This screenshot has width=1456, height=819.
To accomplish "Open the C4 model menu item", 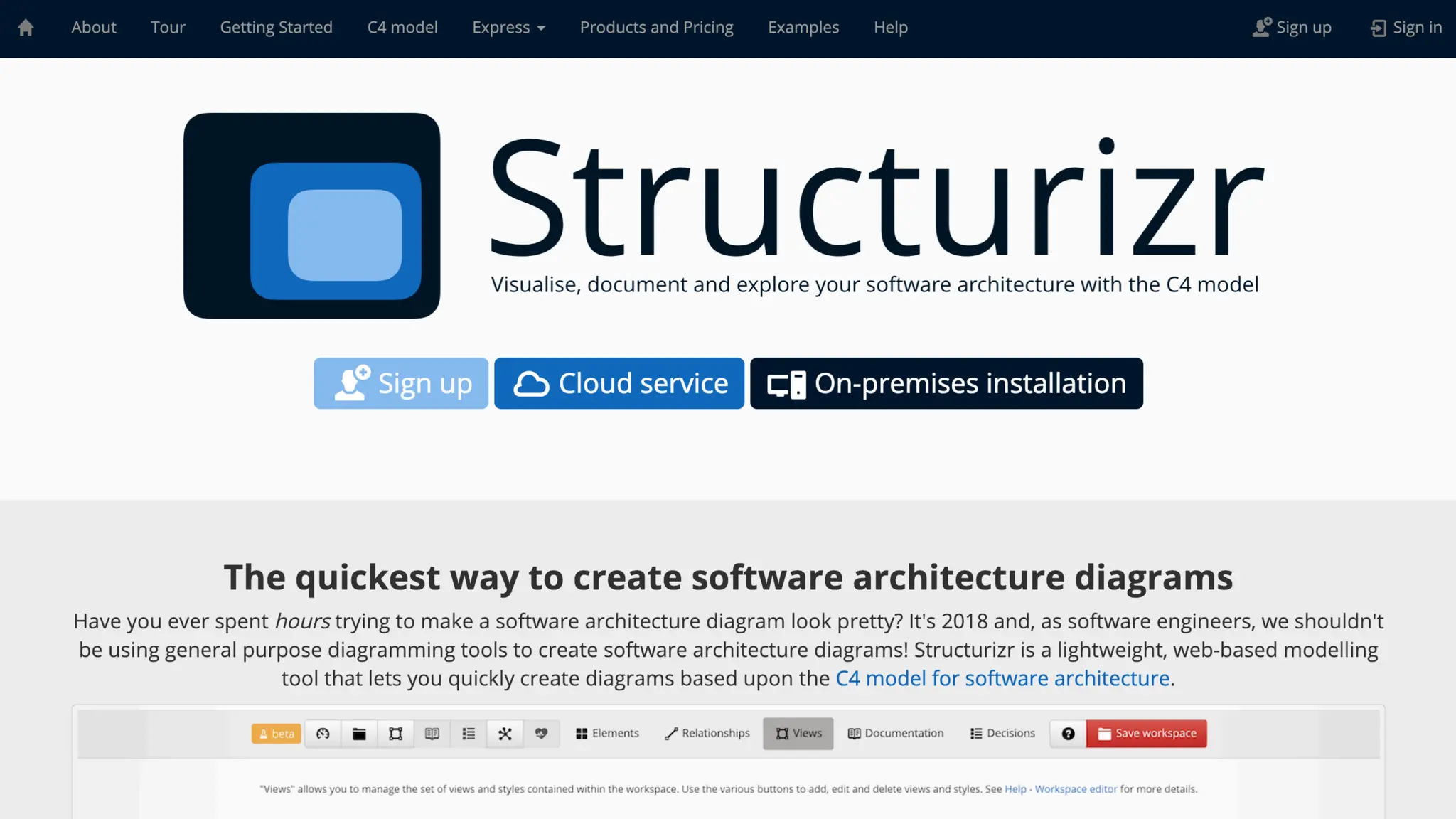I will pyautogui.click(x=402, y=28).
